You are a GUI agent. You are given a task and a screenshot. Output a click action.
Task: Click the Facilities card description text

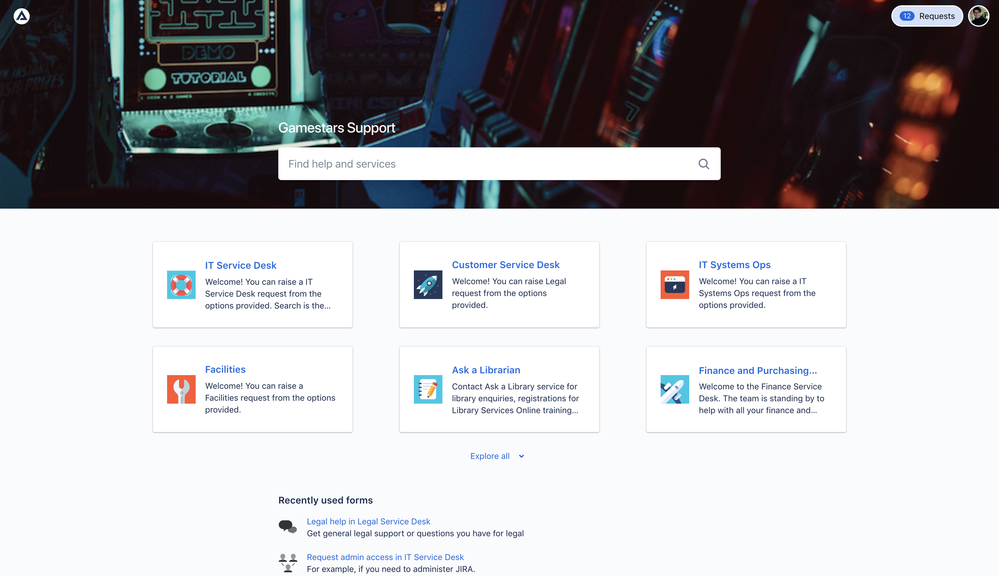[270, 398]
